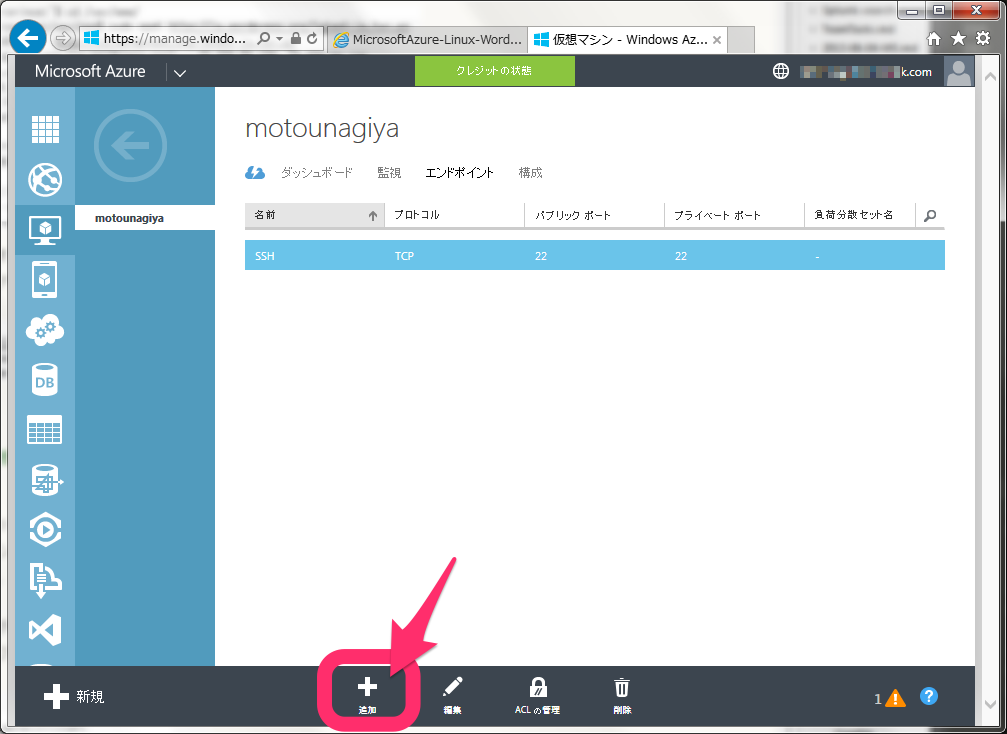
Task: Open Web Sites globe icon in sidebar
Action: tap(45, 179)
